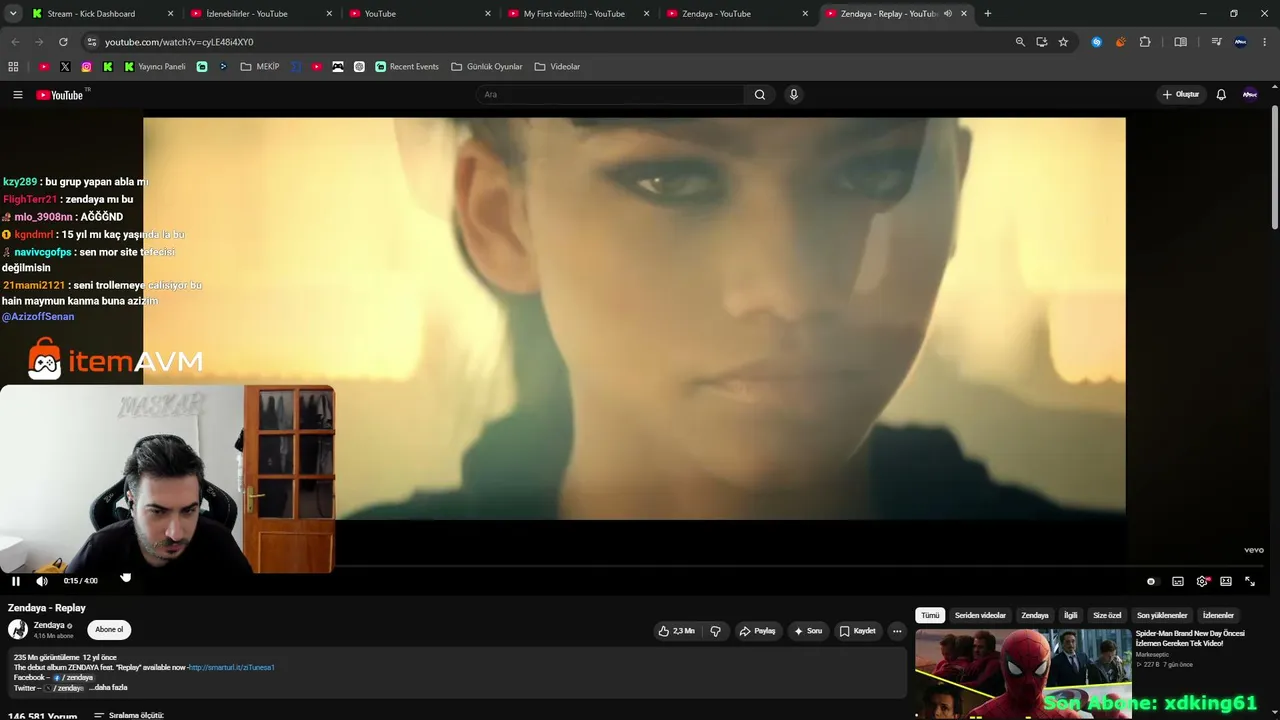Open the X bookmark icon
This screenshot has height=720, width=1280.
click(65, 67)
